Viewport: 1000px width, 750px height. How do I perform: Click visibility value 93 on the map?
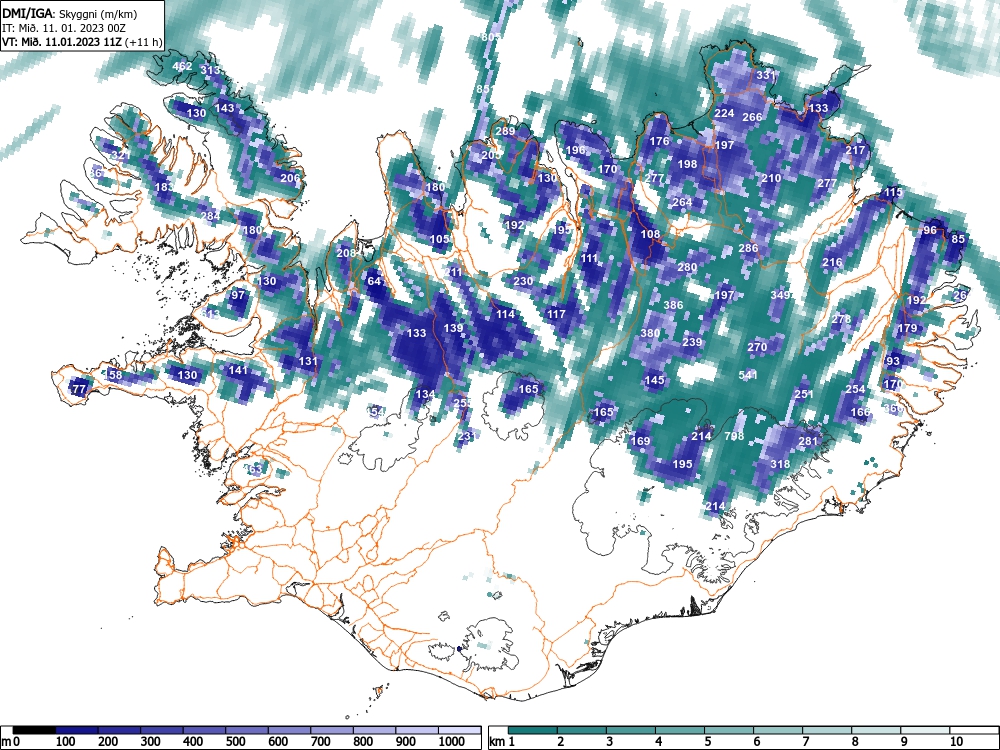[893, 361]
